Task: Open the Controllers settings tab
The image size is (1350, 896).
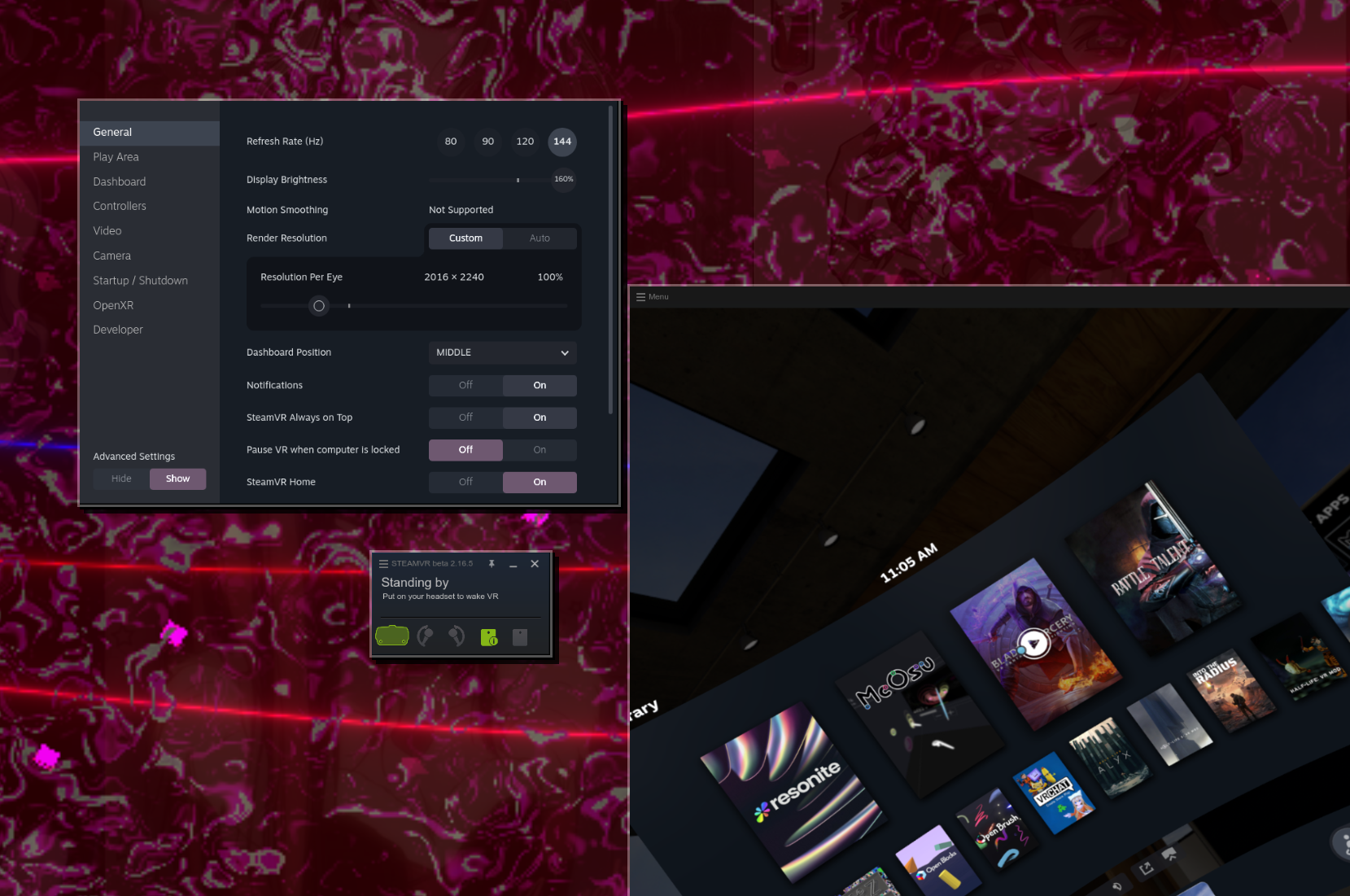Action: point(150,206)
